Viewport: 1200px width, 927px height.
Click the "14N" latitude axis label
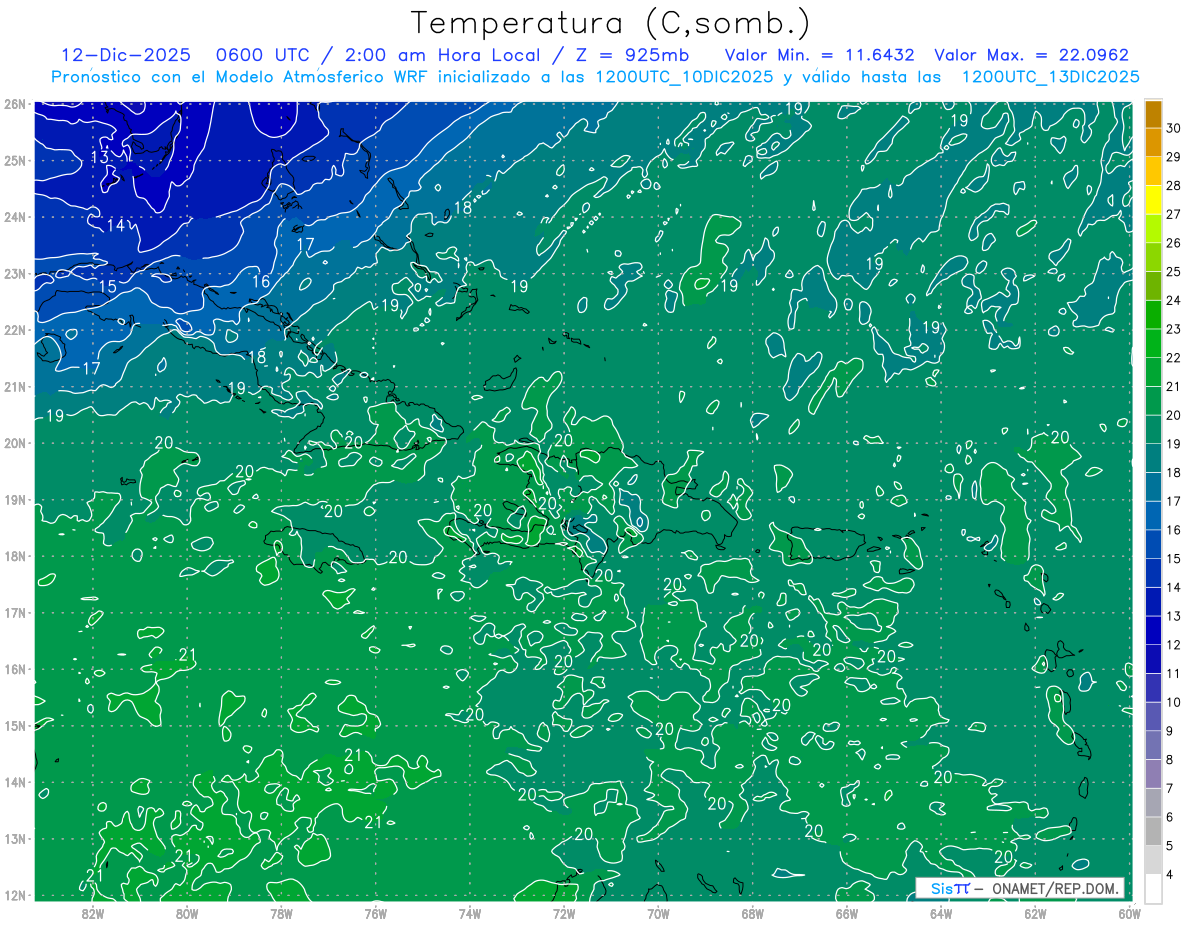[x=15, y=782]
